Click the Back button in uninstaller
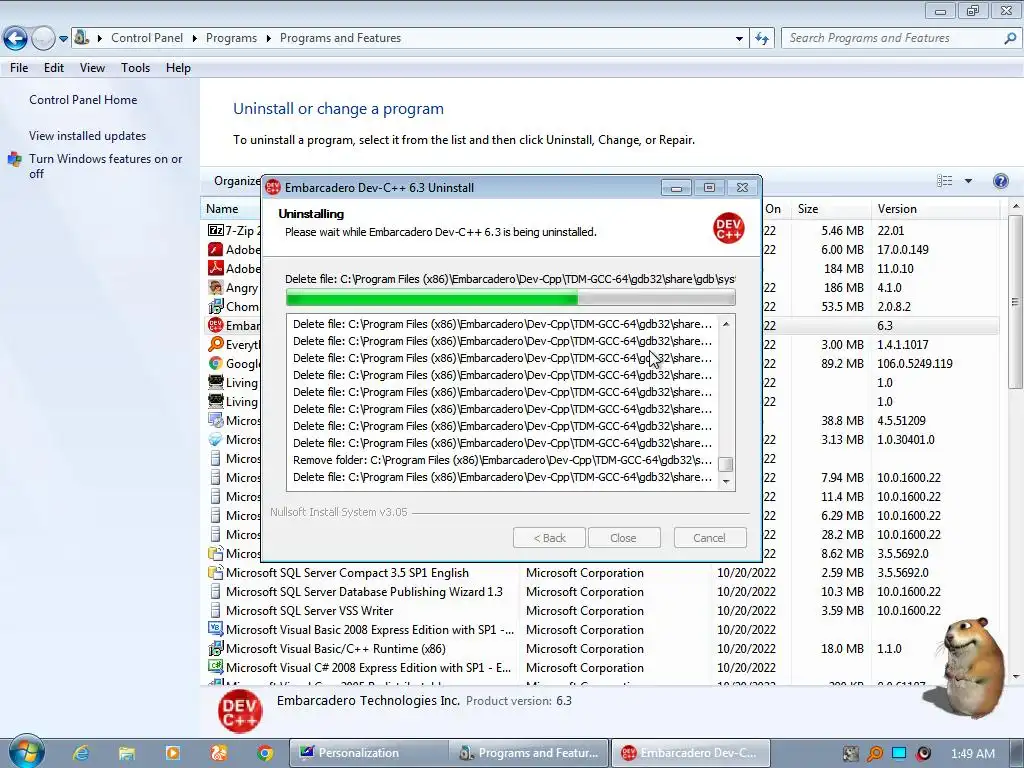 (549, 538)
